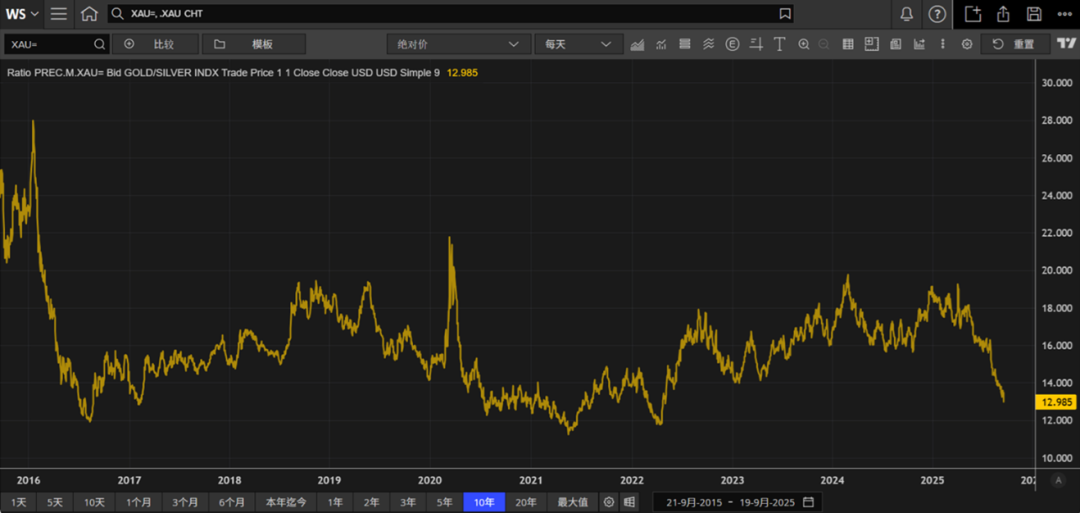This screenshot has height=513, width=1080.
Task: Click the 重置 reset button
Action: pos(1014,44)
